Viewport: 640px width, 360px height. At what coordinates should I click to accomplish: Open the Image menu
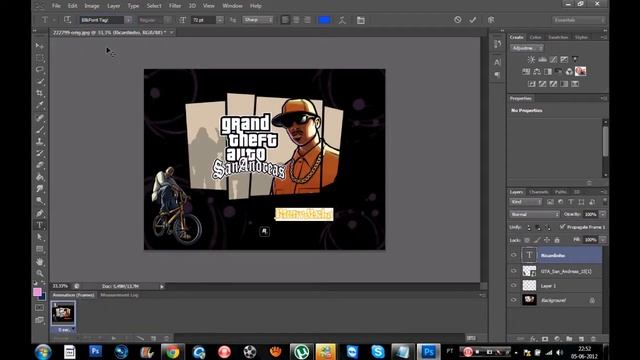point(91,6)
